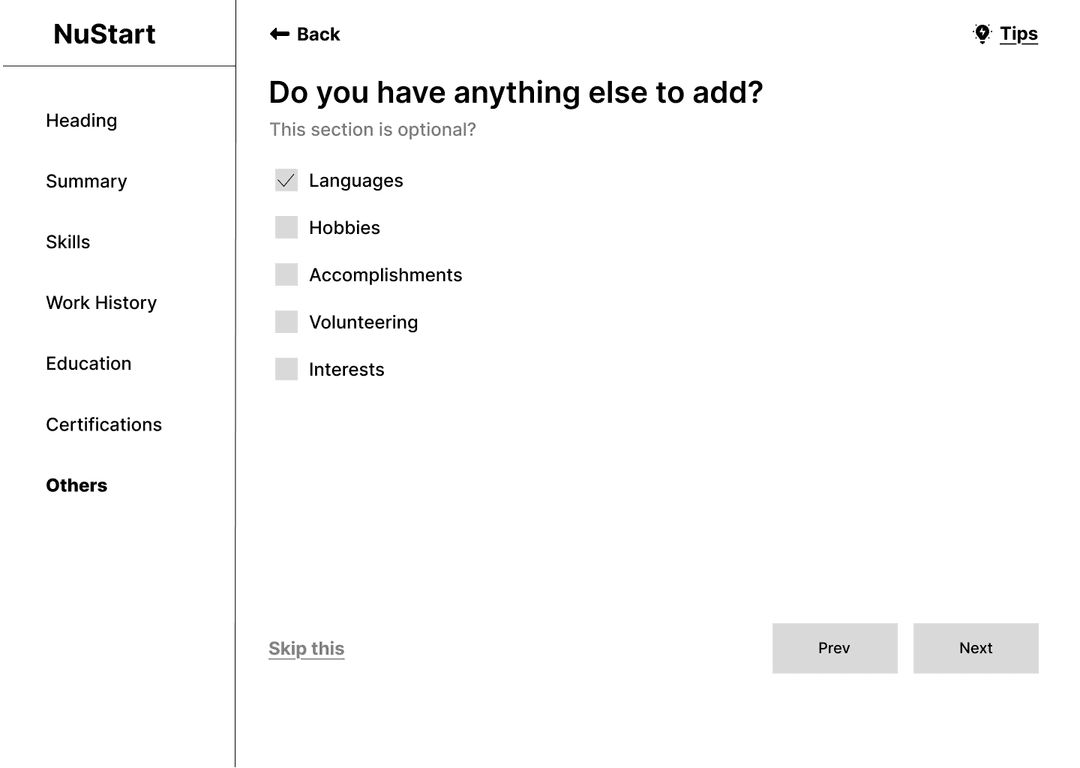Screen dimensions: 1080x768
Task: Click the Back text link
Action: click(x=318, y=34)
